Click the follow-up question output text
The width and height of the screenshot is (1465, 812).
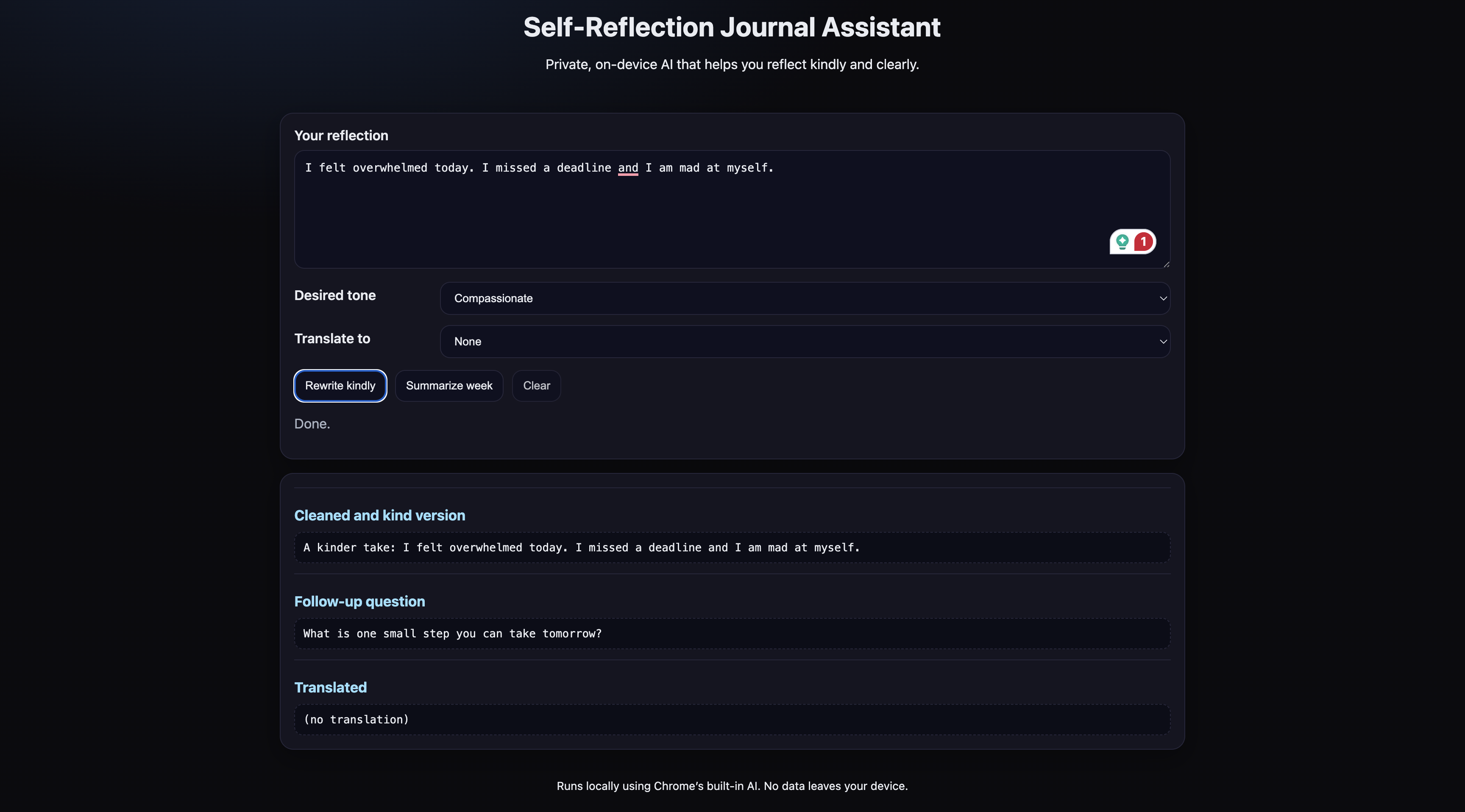click(452, 634)
